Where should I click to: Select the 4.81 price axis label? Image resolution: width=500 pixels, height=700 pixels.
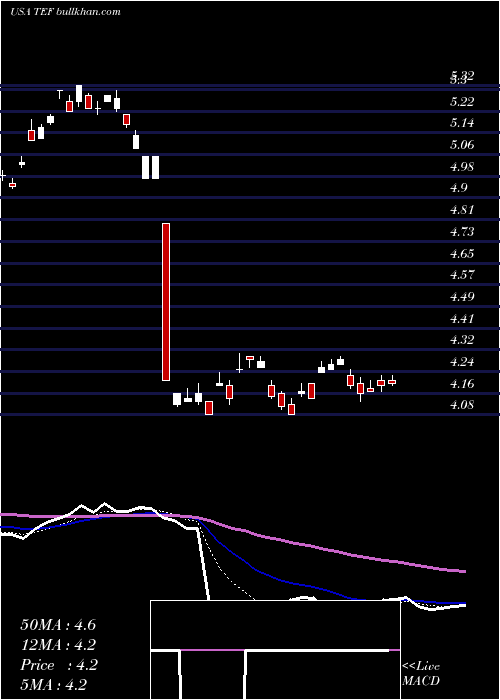click(462, 210)
